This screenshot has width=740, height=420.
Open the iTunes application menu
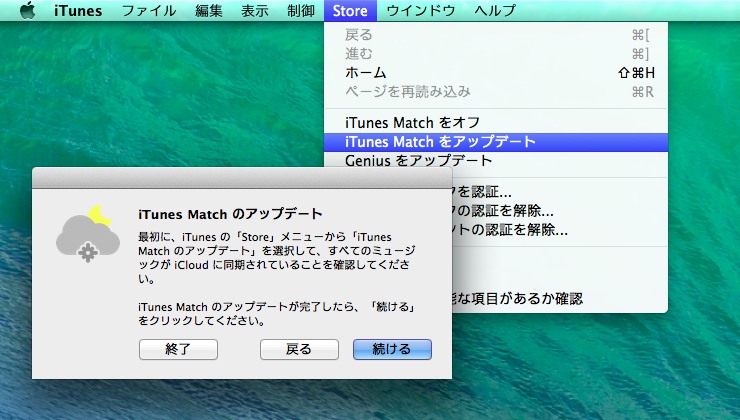point(78,10)
